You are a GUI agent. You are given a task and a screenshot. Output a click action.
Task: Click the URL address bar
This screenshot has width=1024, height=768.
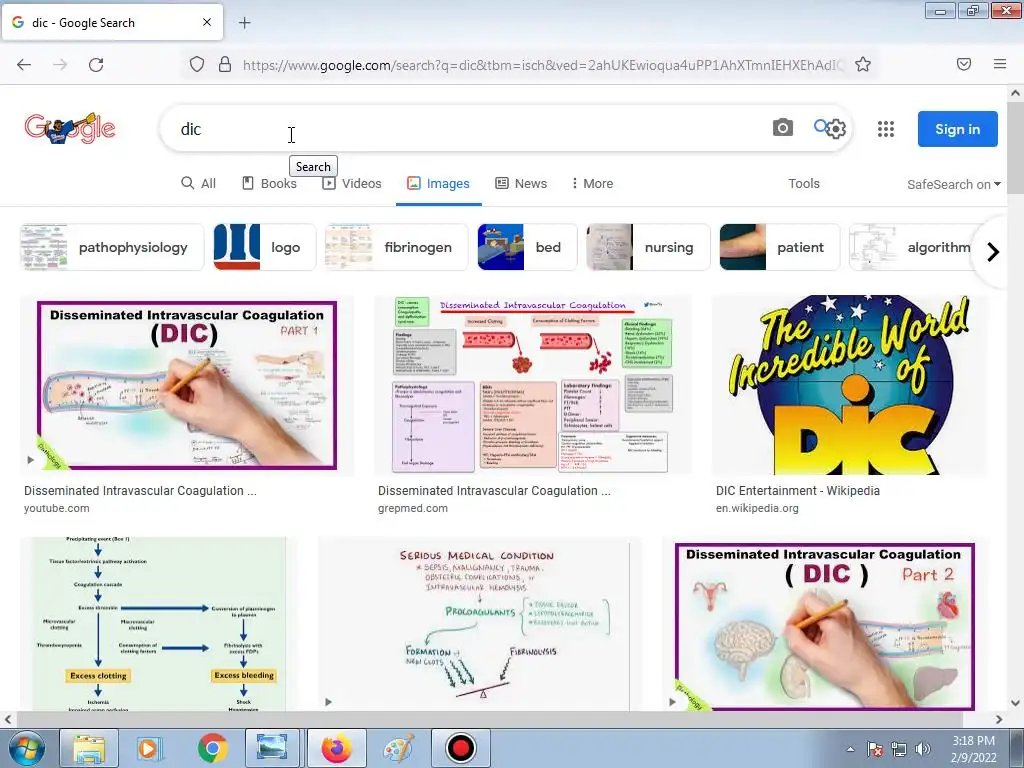[542, 65]
